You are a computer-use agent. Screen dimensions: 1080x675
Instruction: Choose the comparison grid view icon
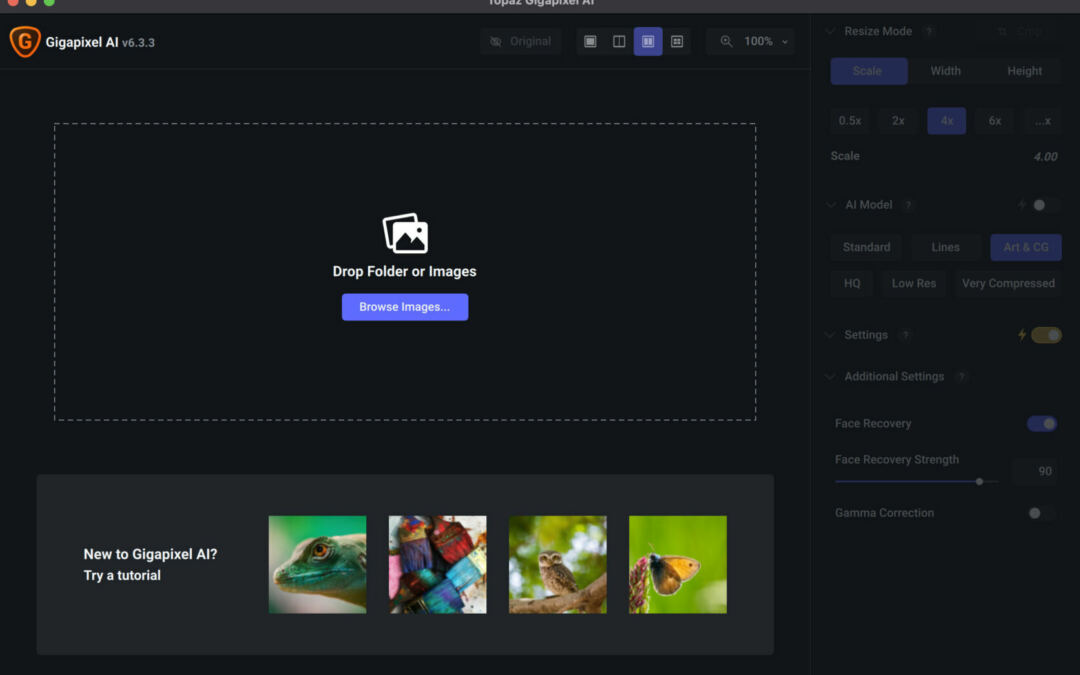pyautogui.click(x=677, y=41)
